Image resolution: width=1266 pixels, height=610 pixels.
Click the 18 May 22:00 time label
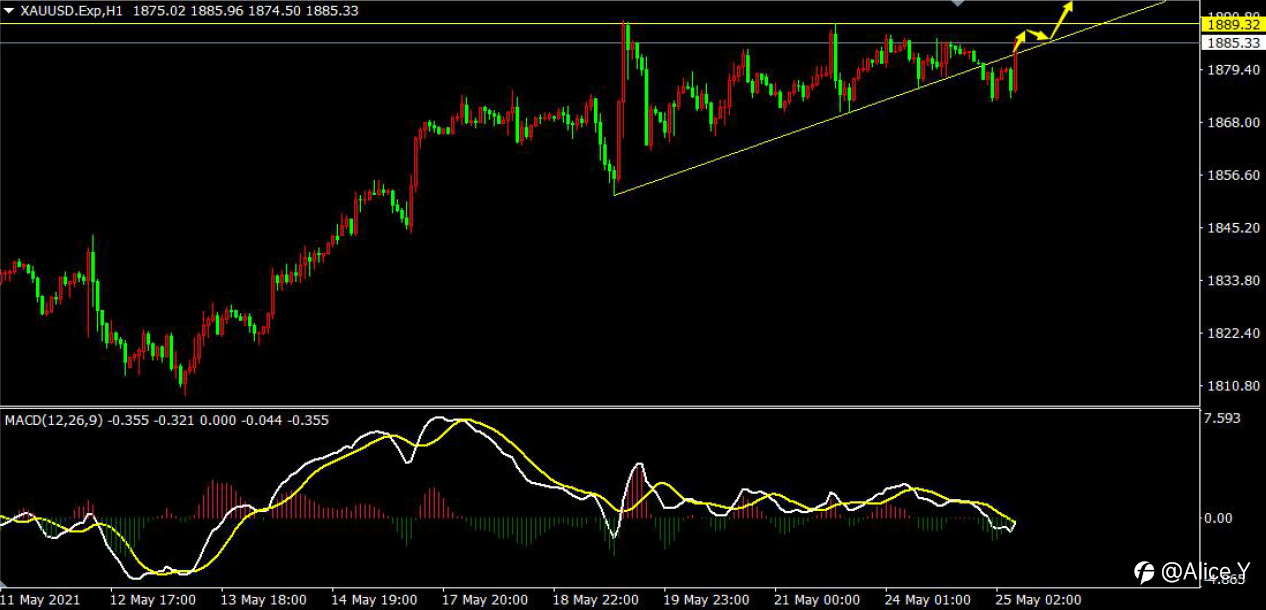pos(597,600)
